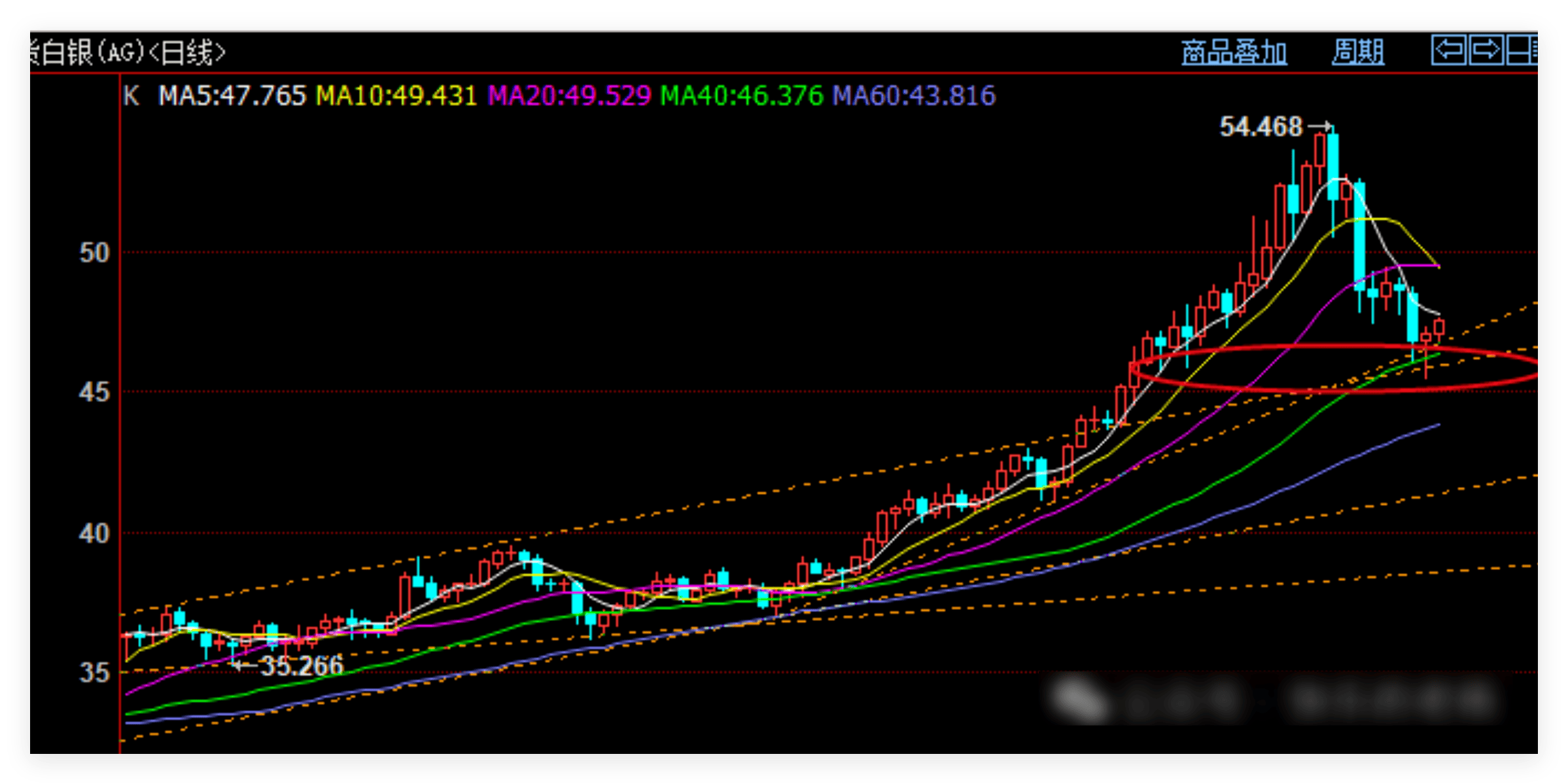1568x784 pixels.
Task: Click the split-window layout icon
Action: pyautogui.click(x=1522, y=50)
